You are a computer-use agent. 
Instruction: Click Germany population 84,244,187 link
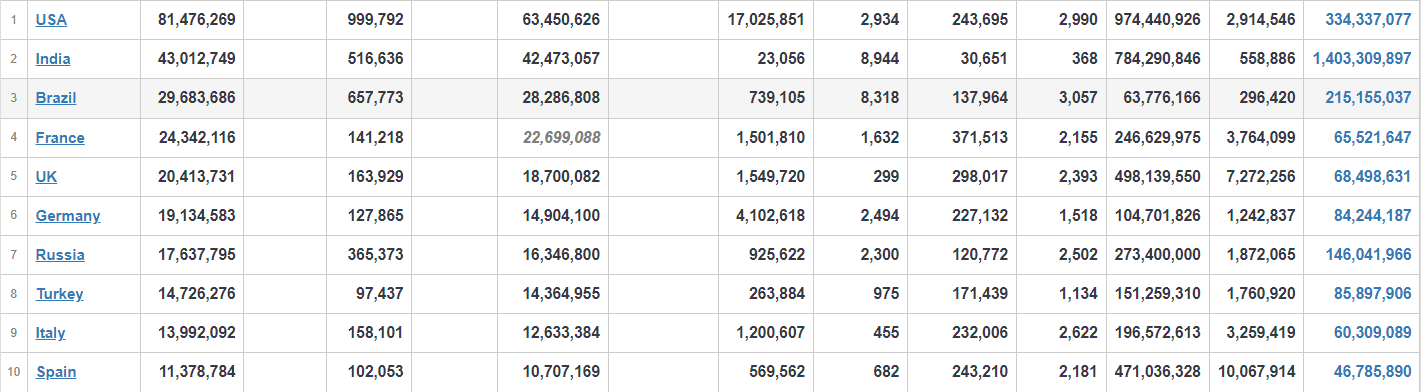pos(1372,216)
